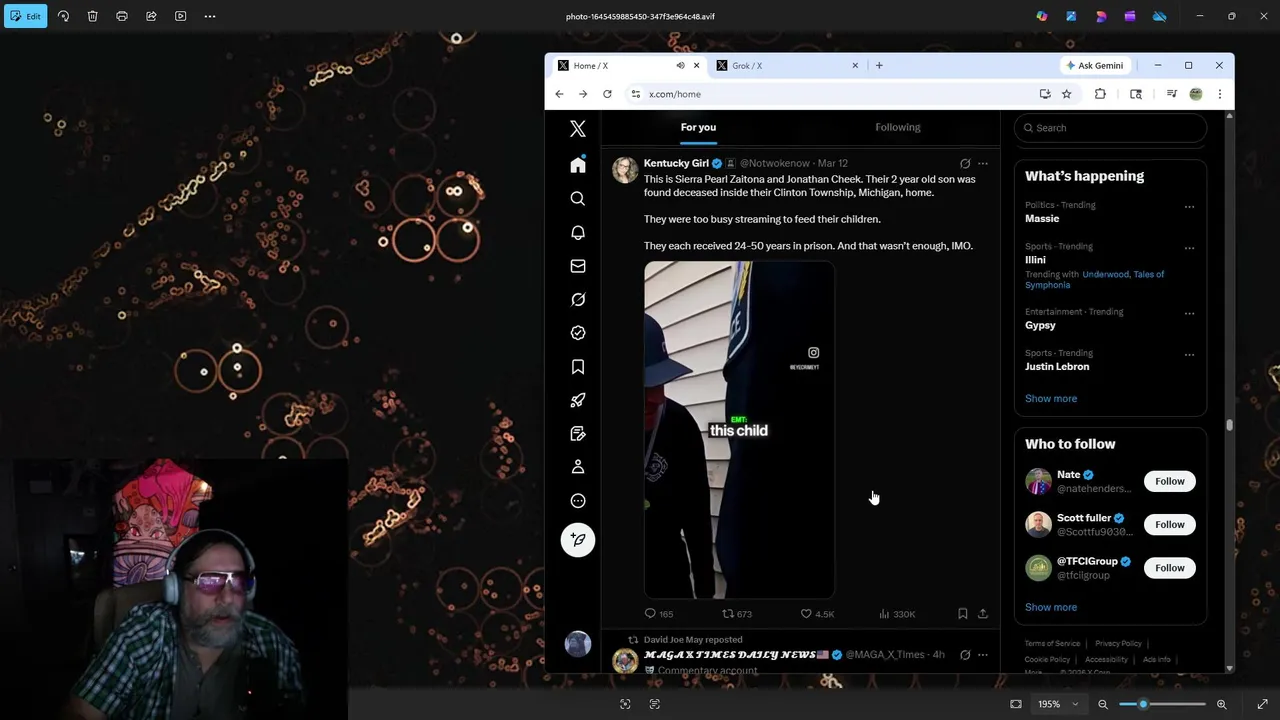Image resolution: width=1280 pixels, height=720 pixels.
Task: Open more options for Illini trend
Action: tap(1189, 248)
